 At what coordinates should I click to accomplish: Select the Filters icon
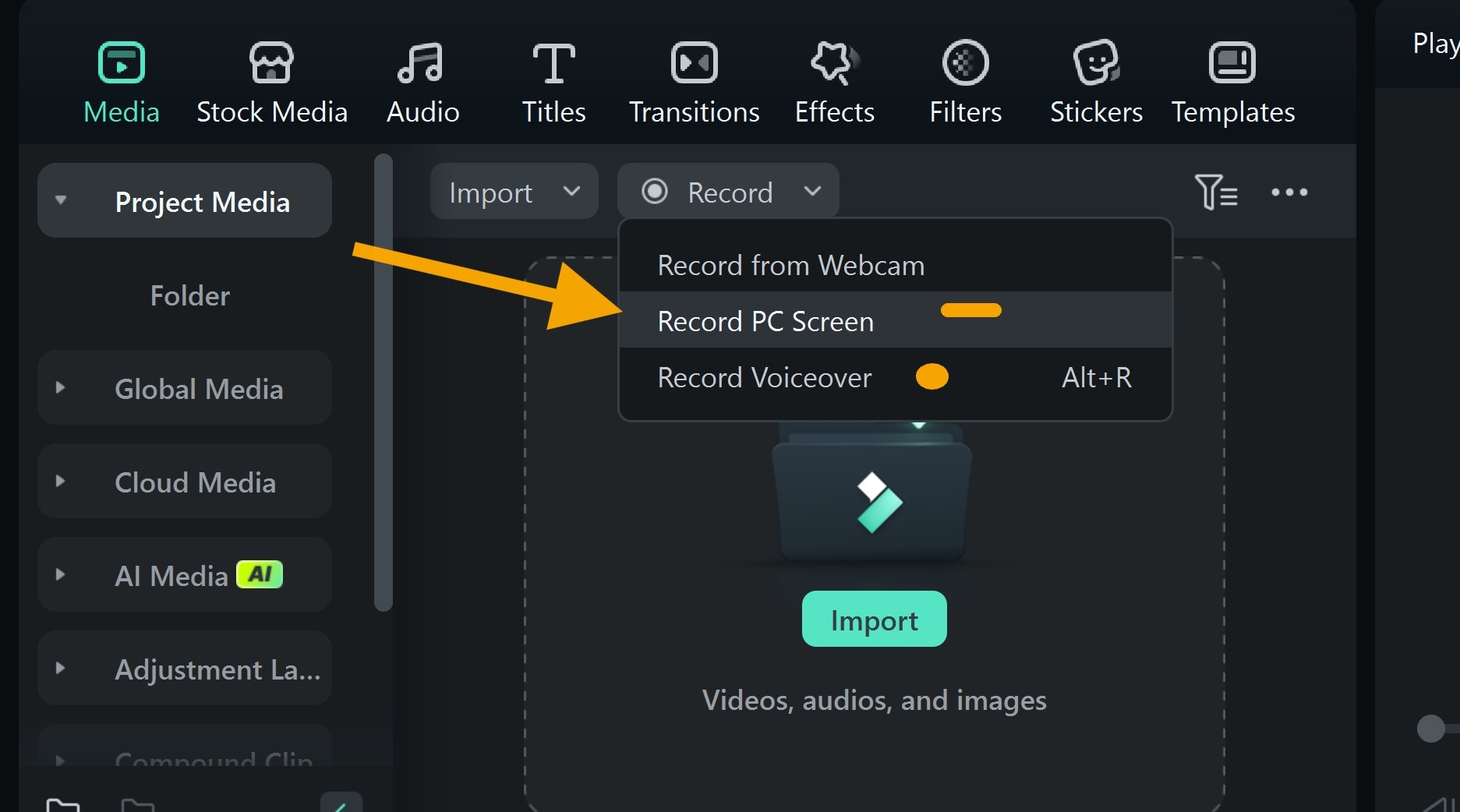(x=965, y=63)
